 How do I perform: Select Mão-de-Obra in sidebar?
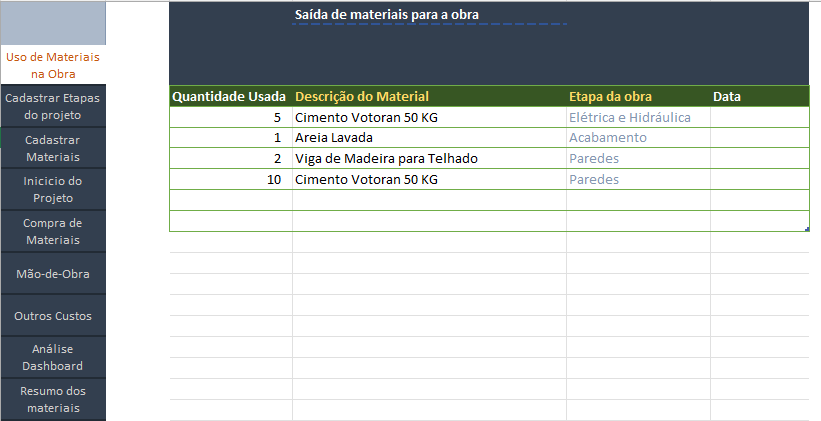tap(53, 274)
